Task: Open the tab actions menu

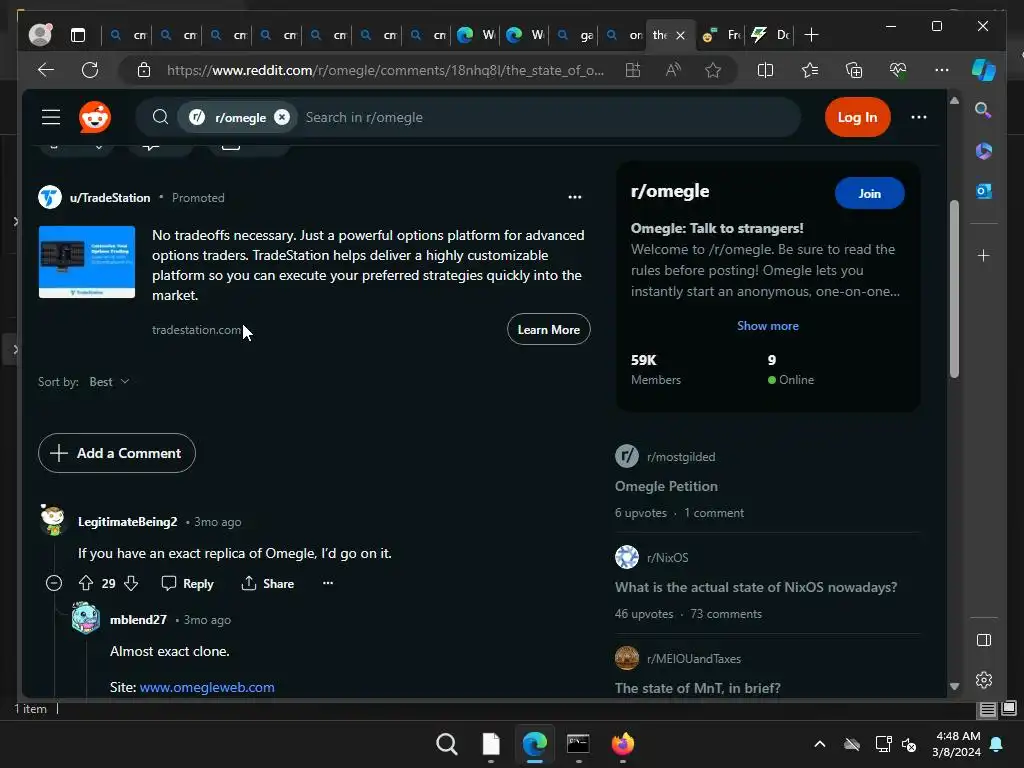Action: 78,35
